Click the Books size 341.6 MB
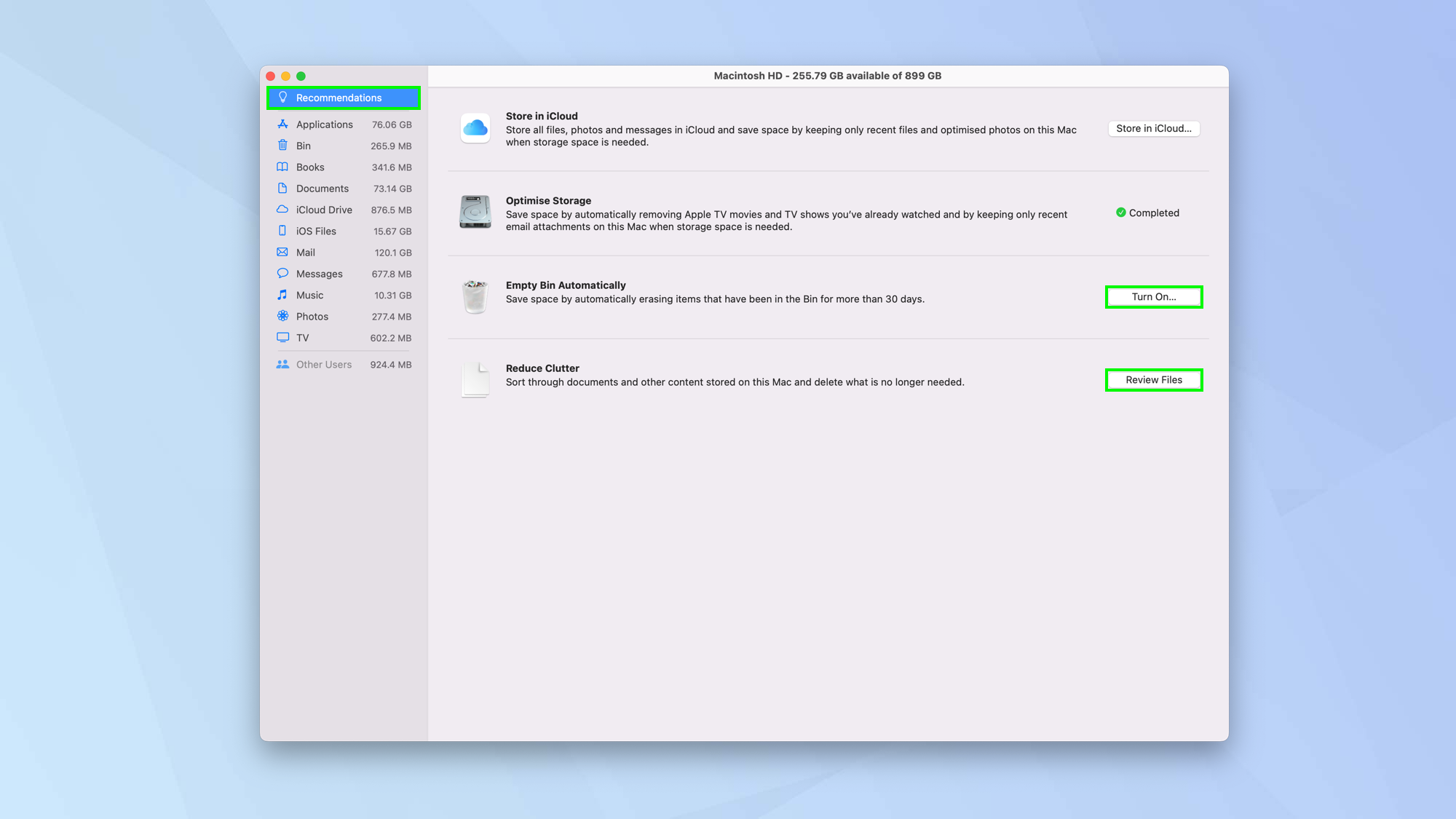The height and width of the screenshot is (819, 1456). [392, 167]
